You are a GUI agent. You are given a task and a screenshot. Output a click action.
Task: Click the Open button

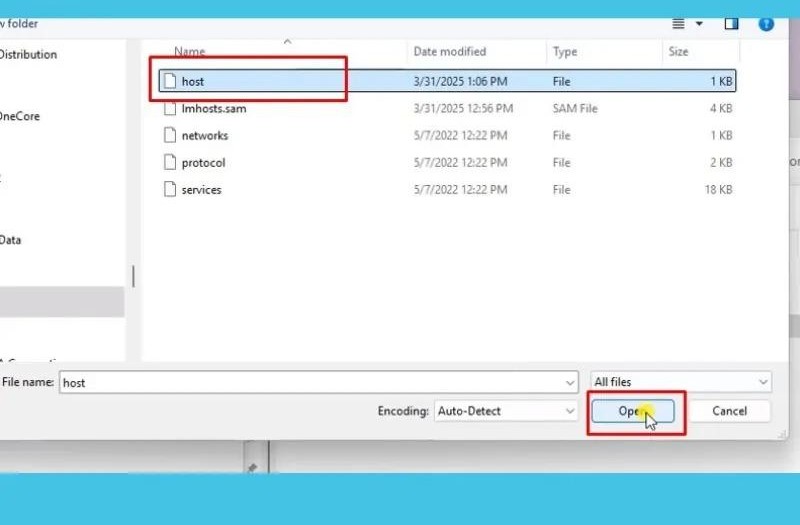tap(633, 411)
